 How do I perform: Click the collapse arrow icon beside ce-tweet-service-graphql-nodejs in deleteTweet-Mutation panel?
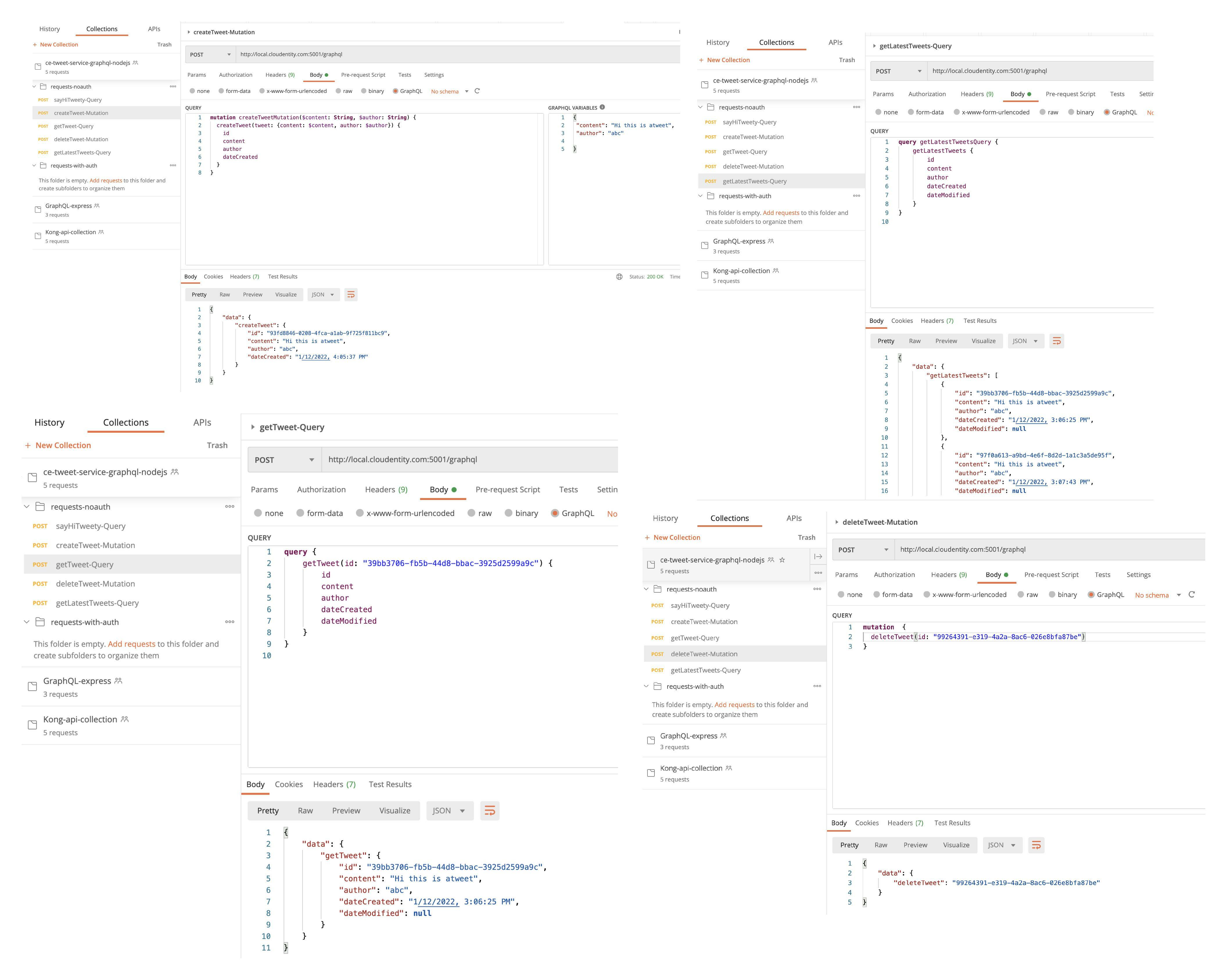click(818, 556)
